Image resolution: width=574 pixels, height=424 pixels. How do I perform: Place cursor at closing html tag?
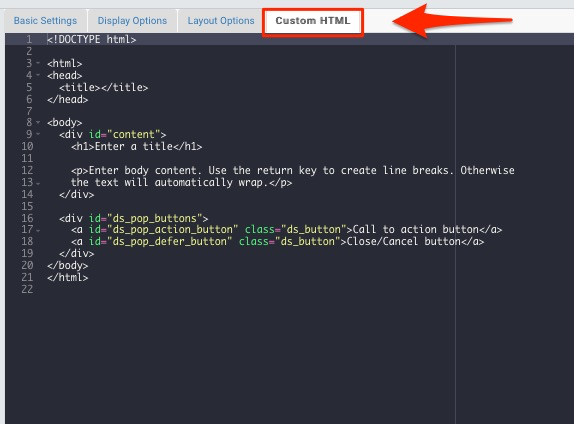68,277
